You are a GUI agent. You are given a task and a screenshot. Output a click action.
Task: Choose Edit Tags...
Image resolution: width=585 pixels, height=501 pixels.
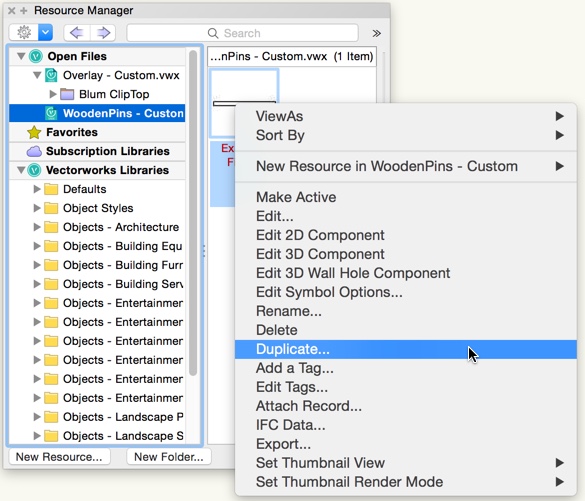coord(406,387)
